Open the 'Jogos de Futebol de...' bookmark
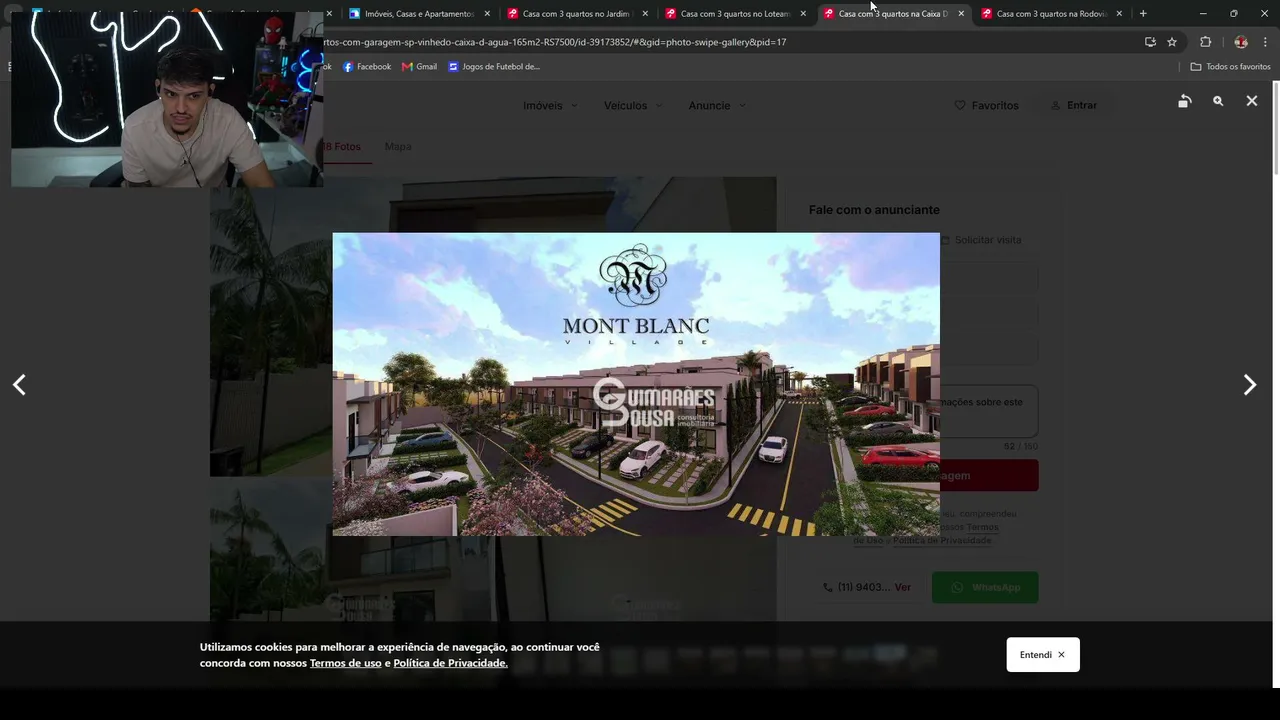The image size is (1280, 720). (494, 67)
